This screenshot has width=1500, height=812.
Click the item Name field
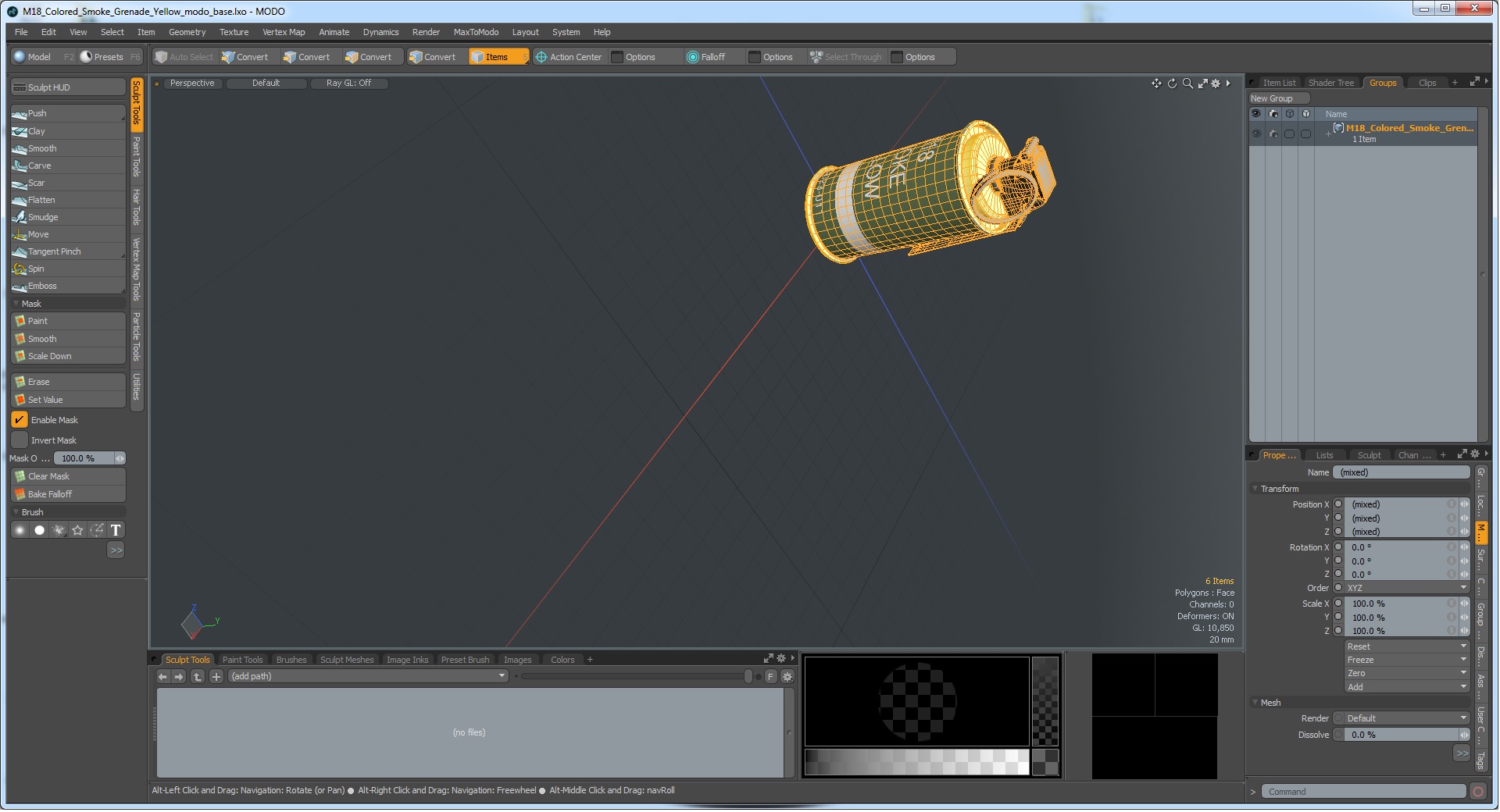(x=1402, y=472)
